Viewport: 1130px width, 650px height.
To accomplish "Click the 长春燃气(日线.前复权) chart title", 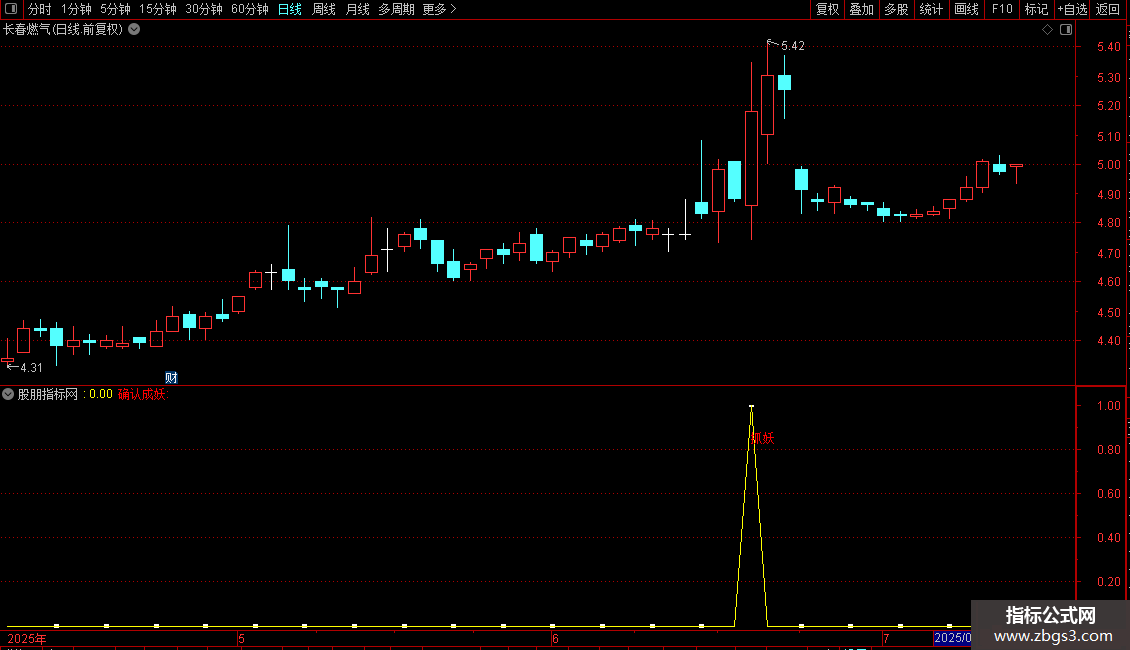I will 63,30.
